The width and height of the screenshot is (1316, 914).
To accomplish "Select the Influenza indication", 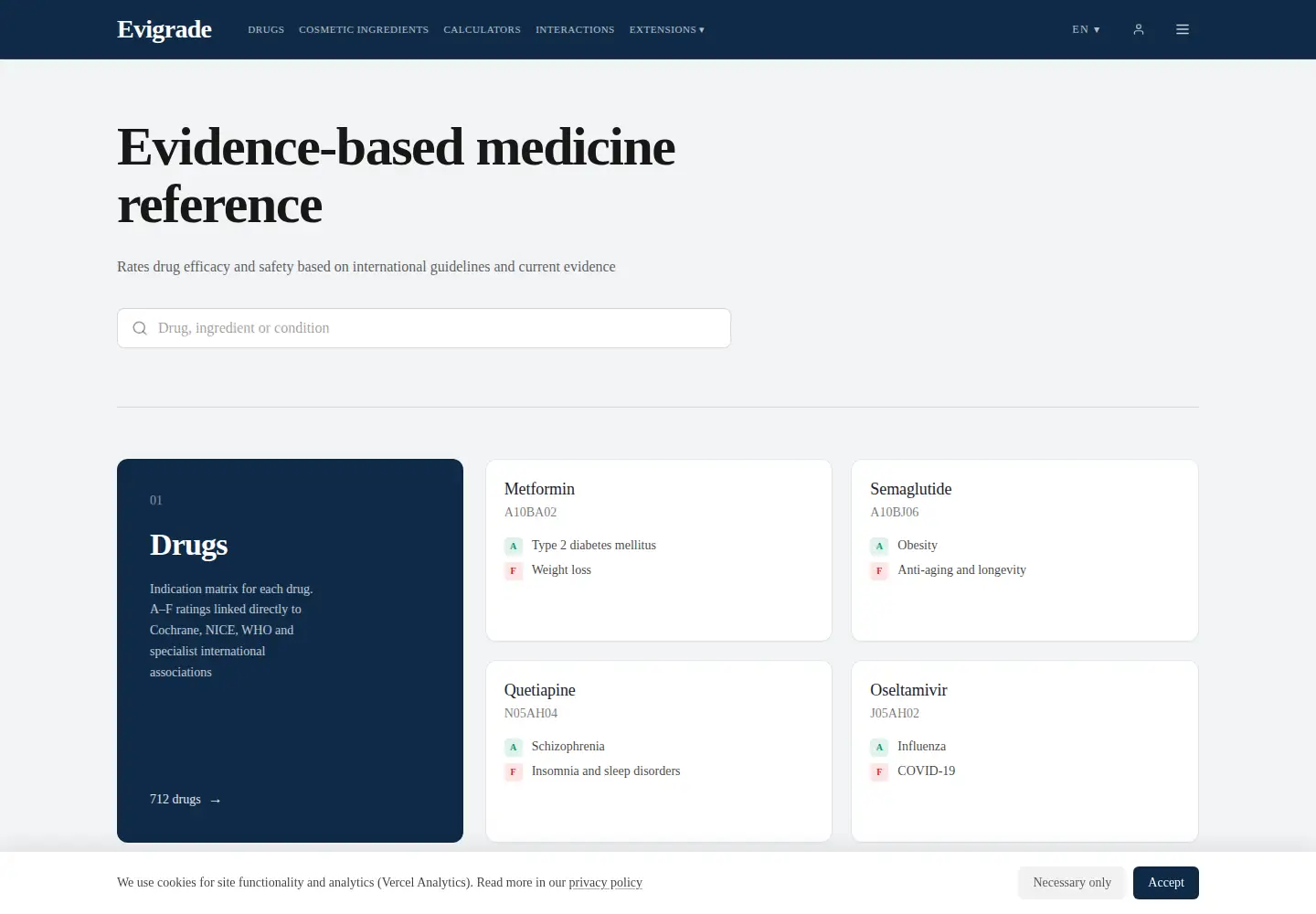I will tap(922, 747).
